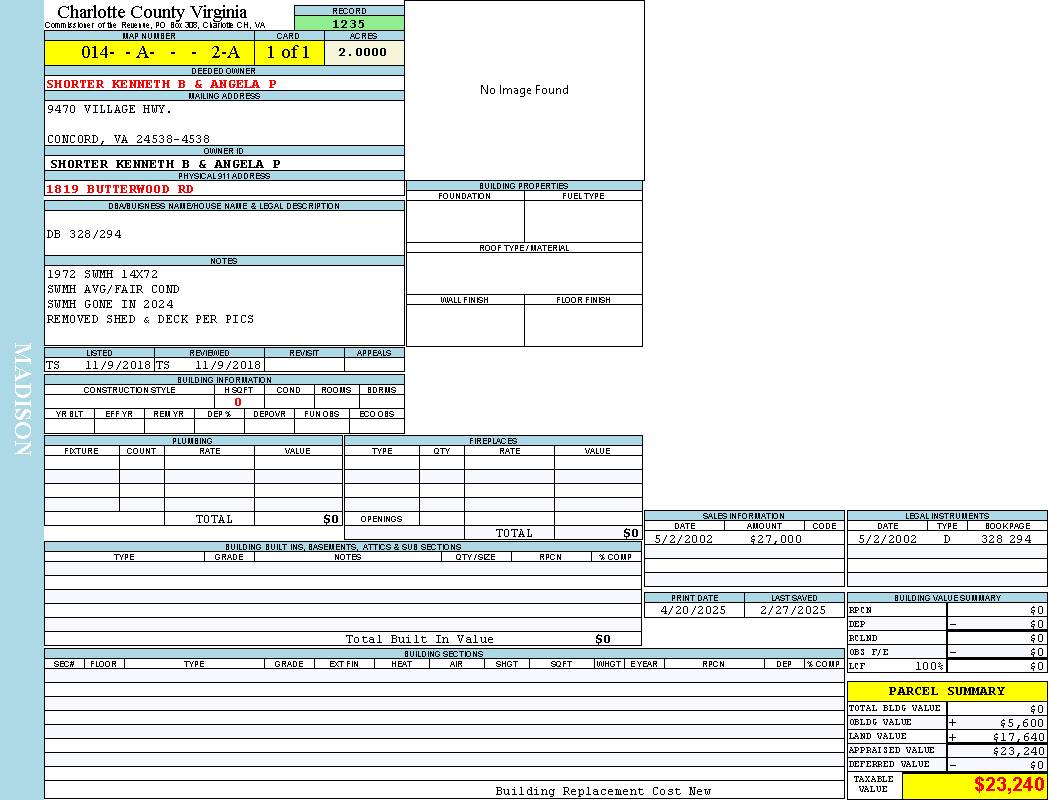
Task: Click the 'No Image Found' photo placeholder
Action: click(524, 90)
